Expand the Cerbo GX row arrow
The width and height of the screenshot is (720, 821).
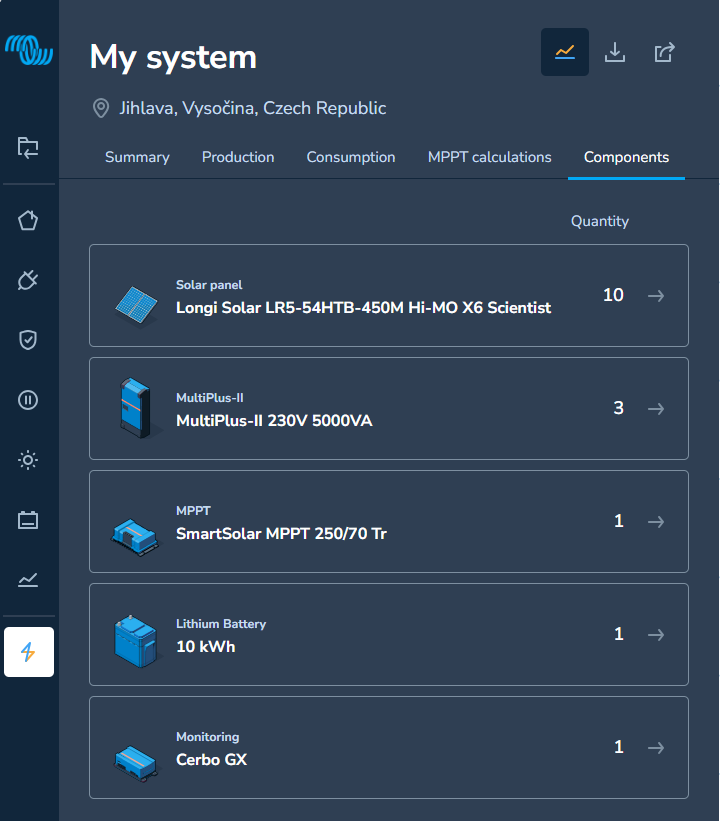click(656, 748)
